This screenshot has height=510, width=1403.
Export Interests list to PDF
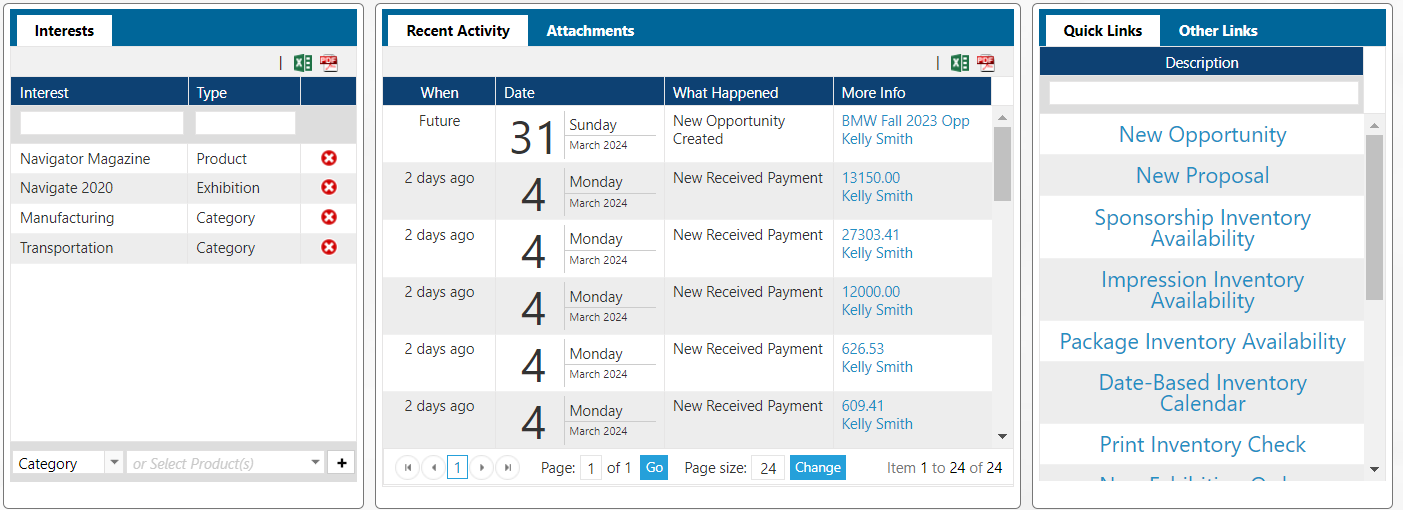point(329,63)
